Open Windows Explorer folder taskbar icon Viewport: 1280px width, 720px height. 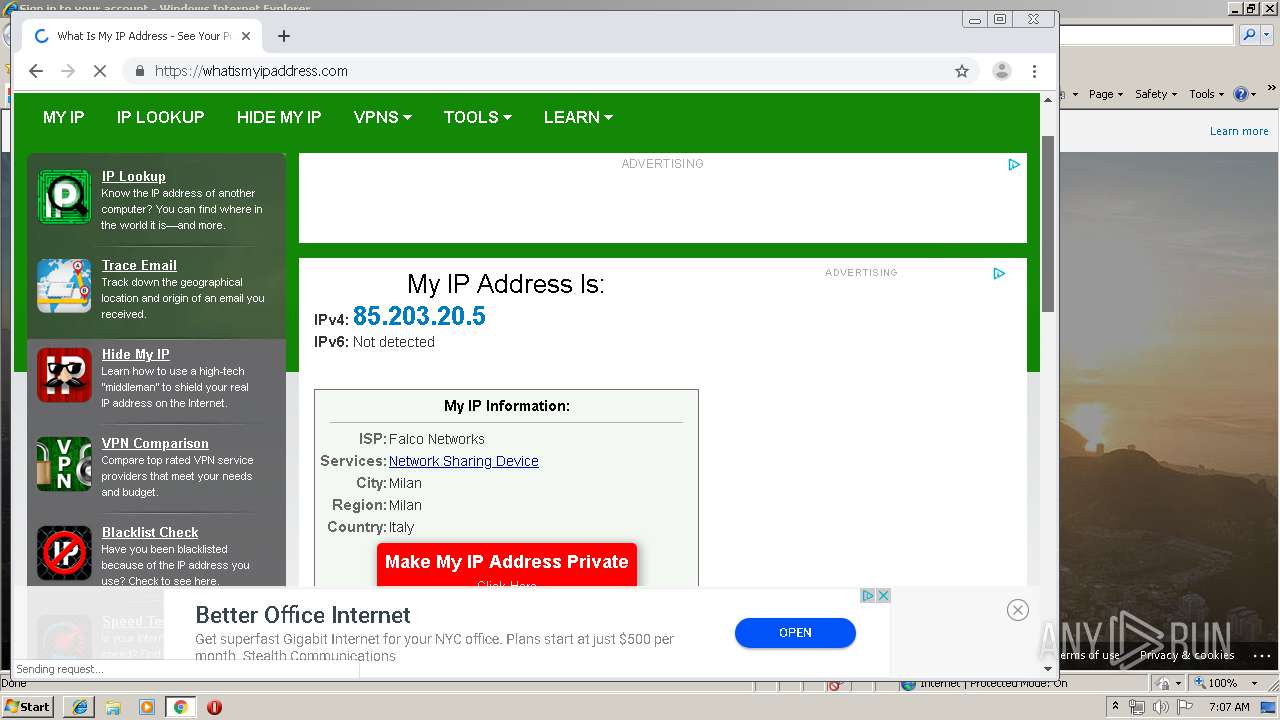click(x=113, y=707)
